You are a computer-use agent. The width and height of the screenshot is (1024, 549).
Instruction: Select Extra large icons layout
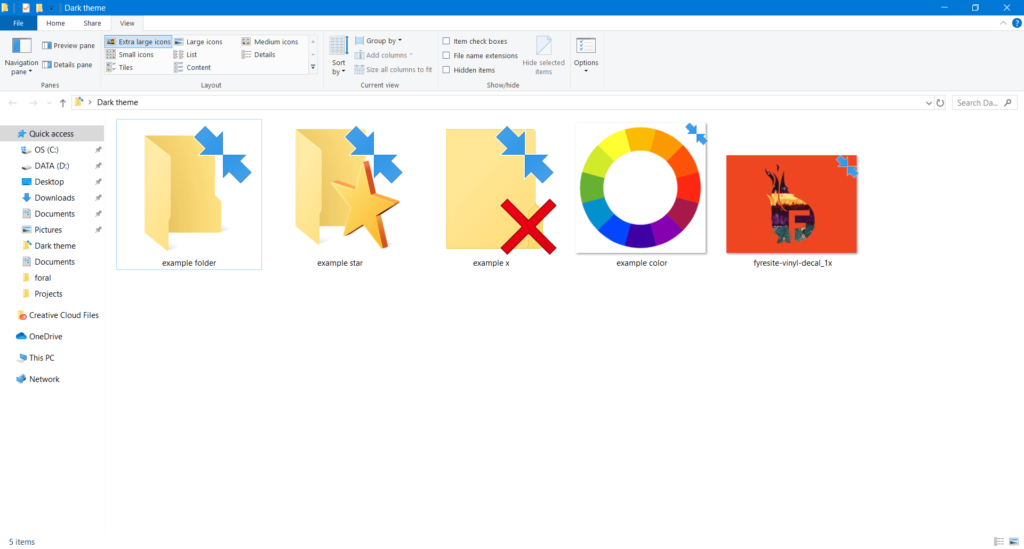click(x=139, y=42)
